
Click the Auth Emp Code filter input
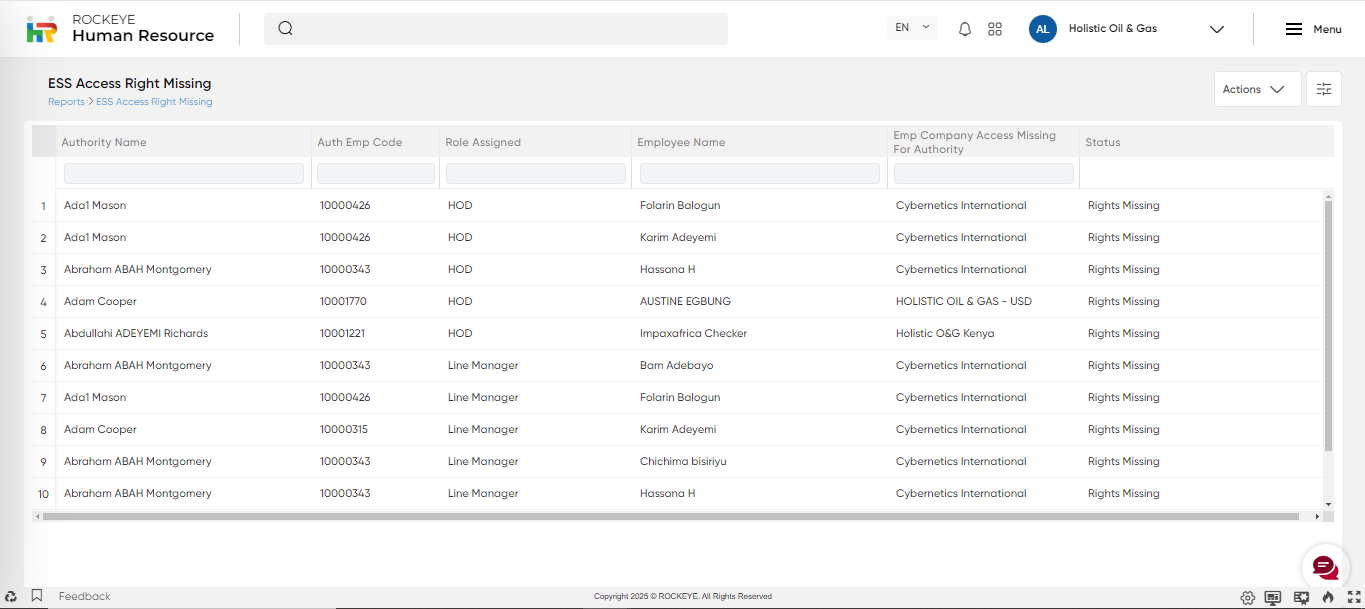point(376,173)
